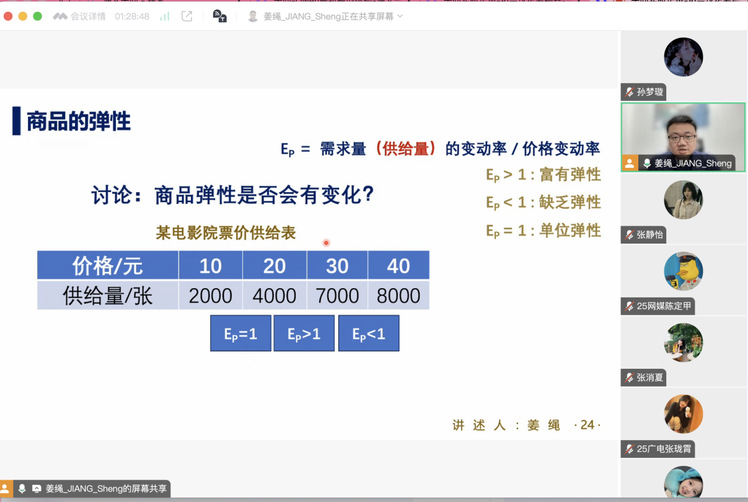Click the Ep<1 button on slide
Viewport: 748px width, 502px height.
point(368,333)
